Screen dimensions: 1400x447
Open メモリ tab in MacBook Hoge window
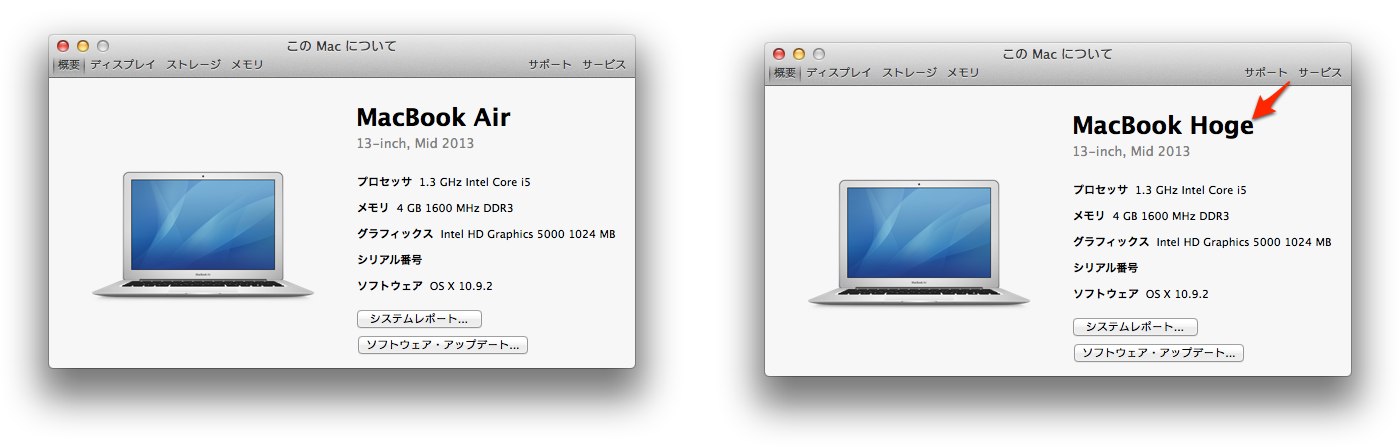tap(963, 72)
